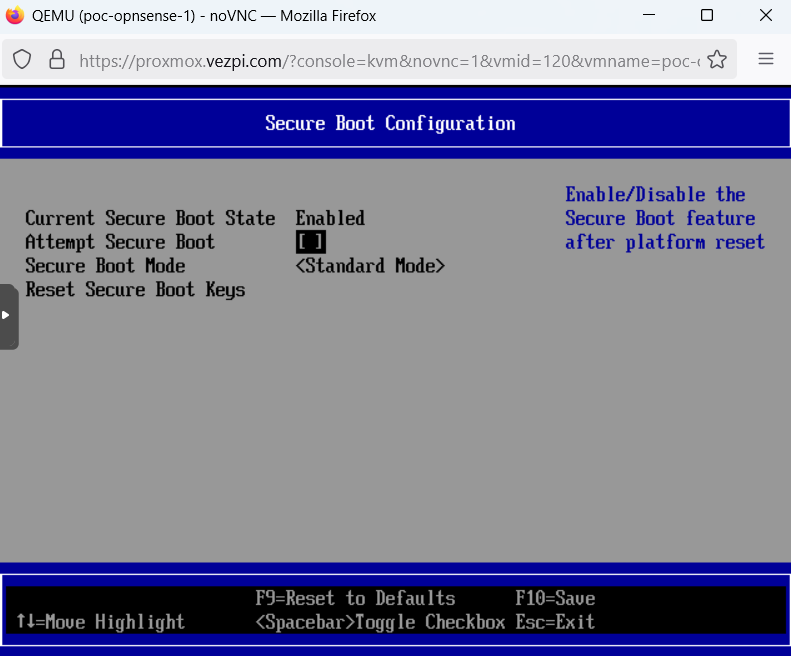Click the tracking protection shield icon
The image size is (791, 656).
pyautogui.click(x=22, y=60)
